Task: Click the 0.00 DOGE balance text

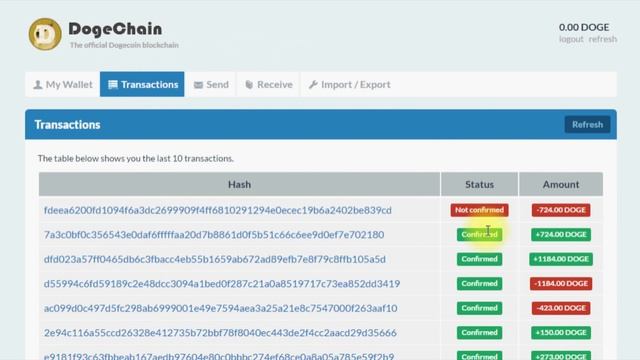Action: click(584, 27)
